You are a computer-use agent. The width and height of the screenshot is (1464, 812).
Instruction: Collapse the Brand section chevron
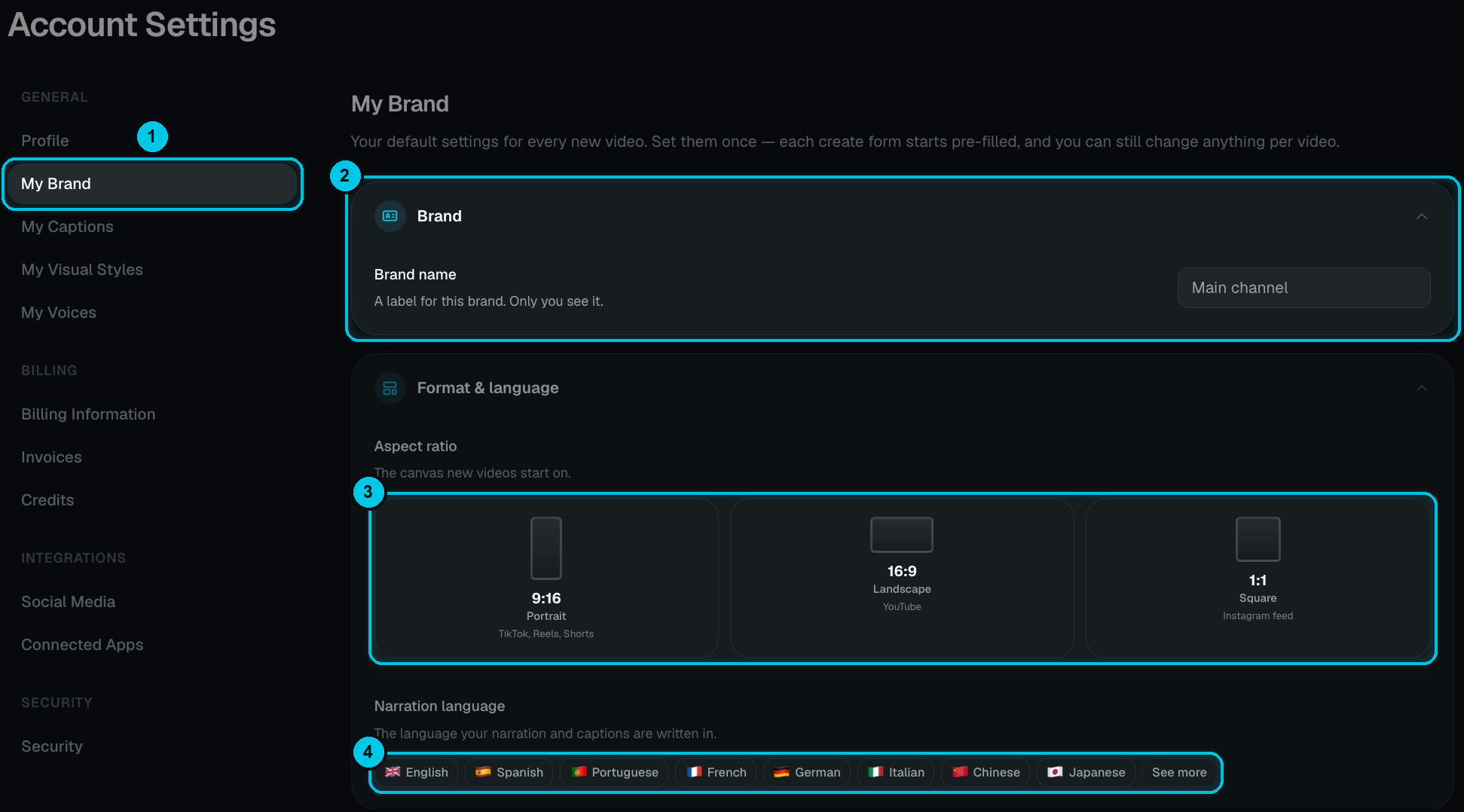coord(1422,216)
